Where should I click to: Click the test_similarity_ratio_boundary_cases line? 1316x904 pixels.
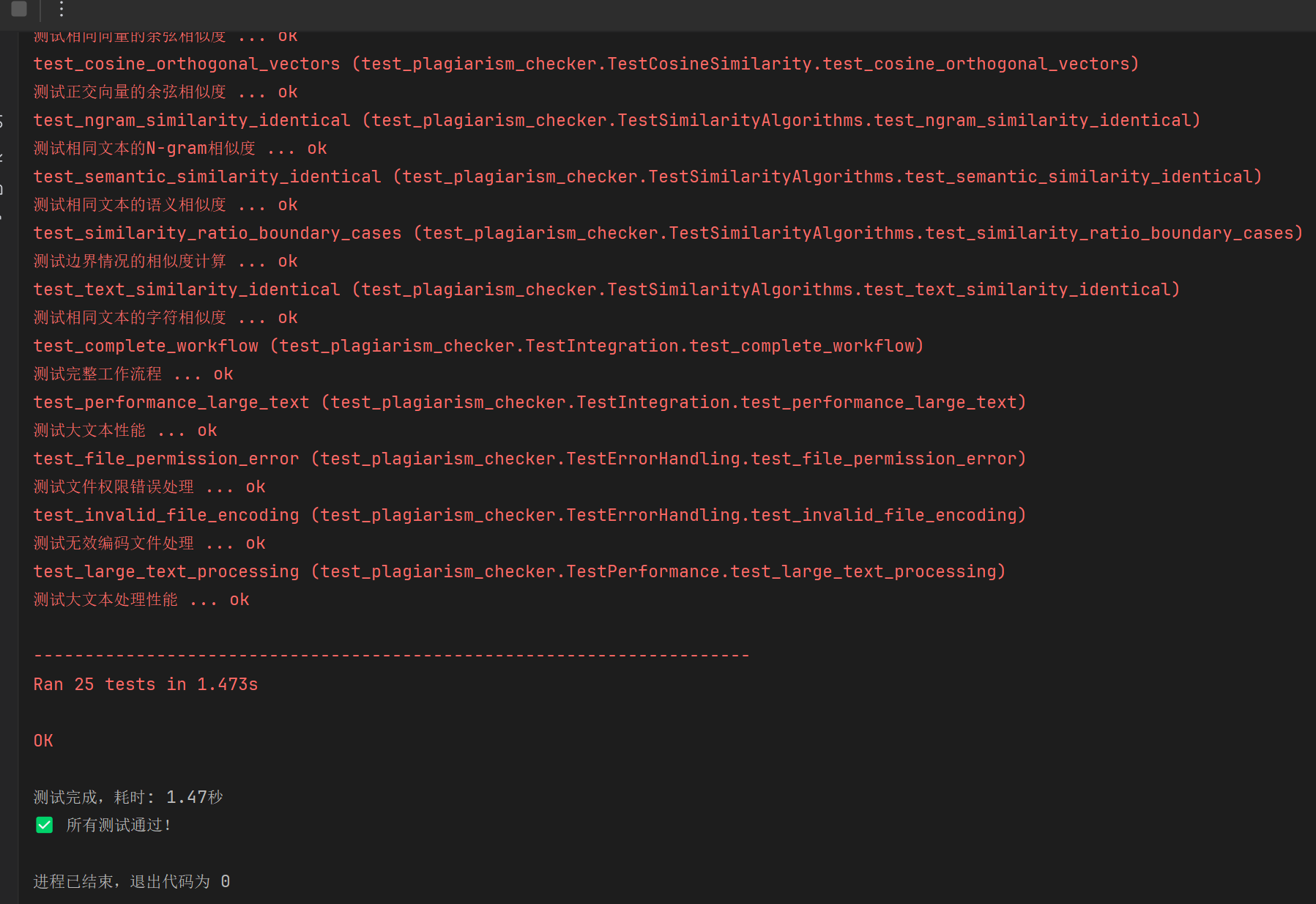668,233
